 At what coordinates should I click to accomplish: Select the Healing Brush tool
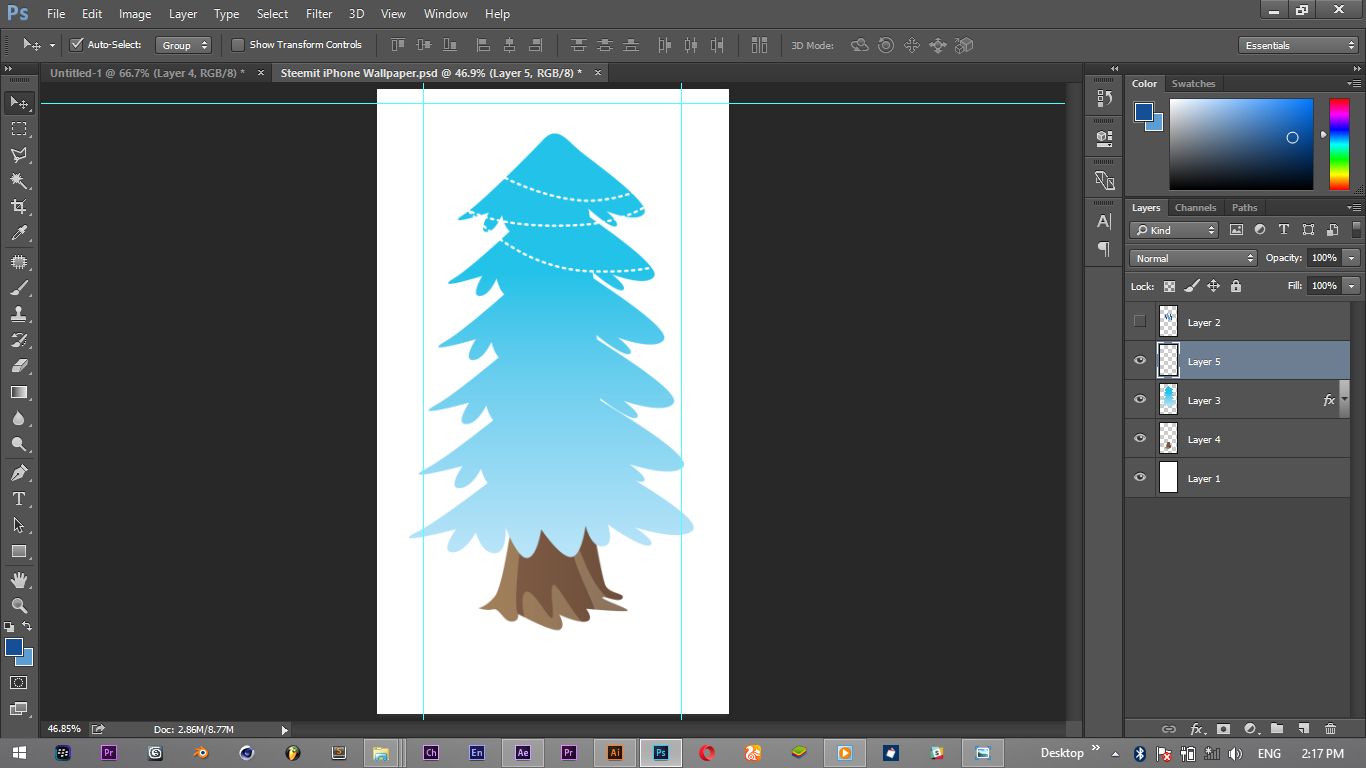coord(19,262)
